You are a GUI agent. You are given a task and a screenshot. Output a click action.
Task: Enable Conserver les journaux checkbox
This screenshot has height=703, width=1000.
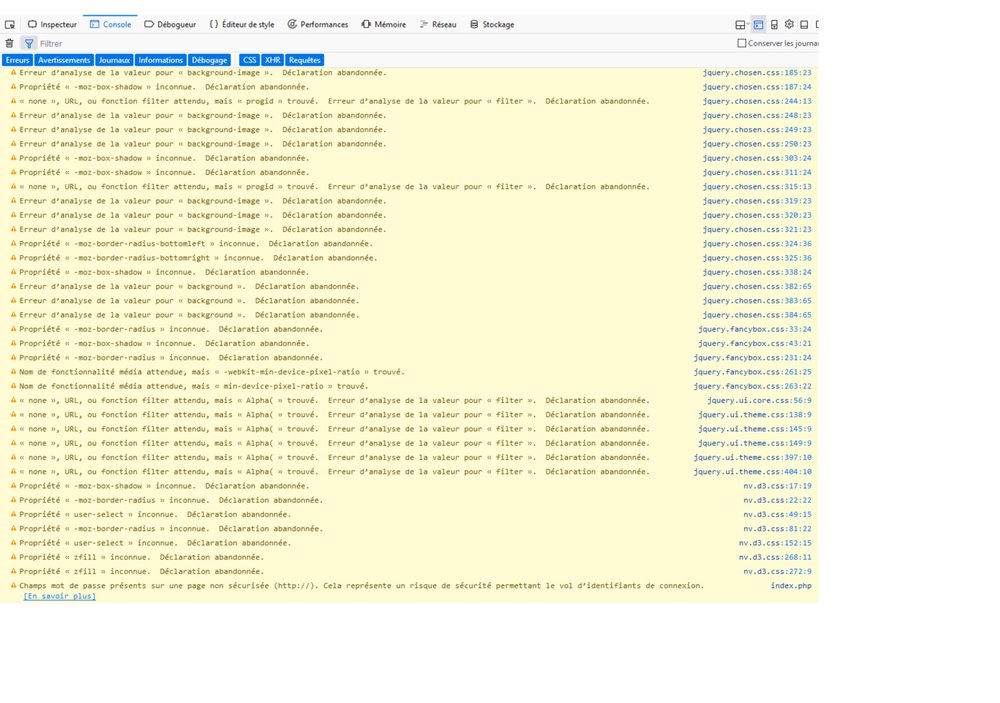(x=742, y=43)
